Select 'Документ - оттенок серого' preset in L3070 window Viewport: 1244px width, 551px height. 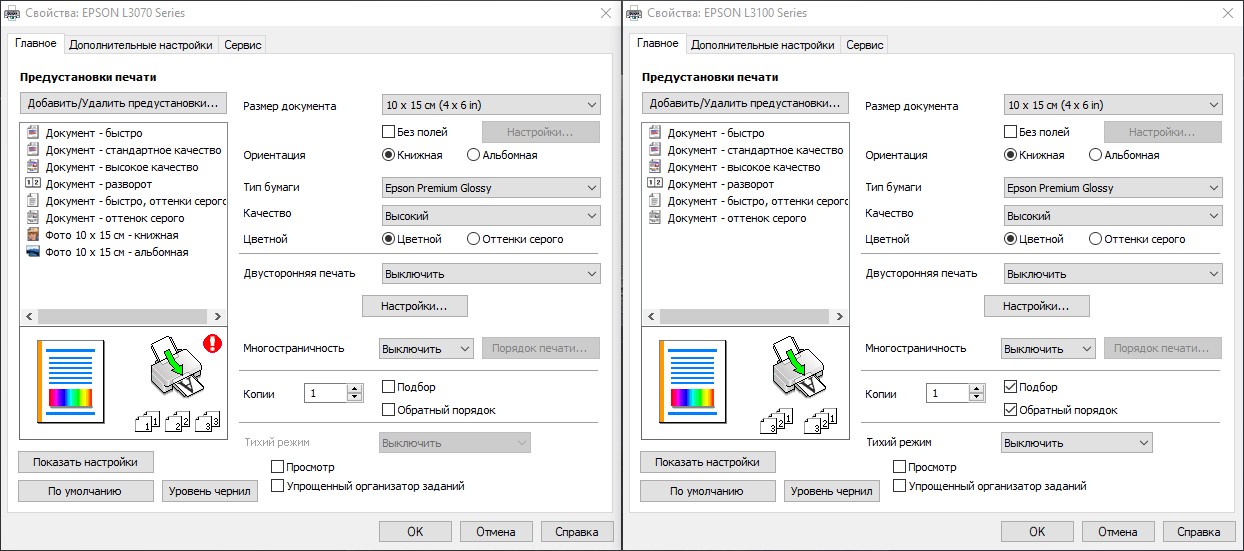104,218
